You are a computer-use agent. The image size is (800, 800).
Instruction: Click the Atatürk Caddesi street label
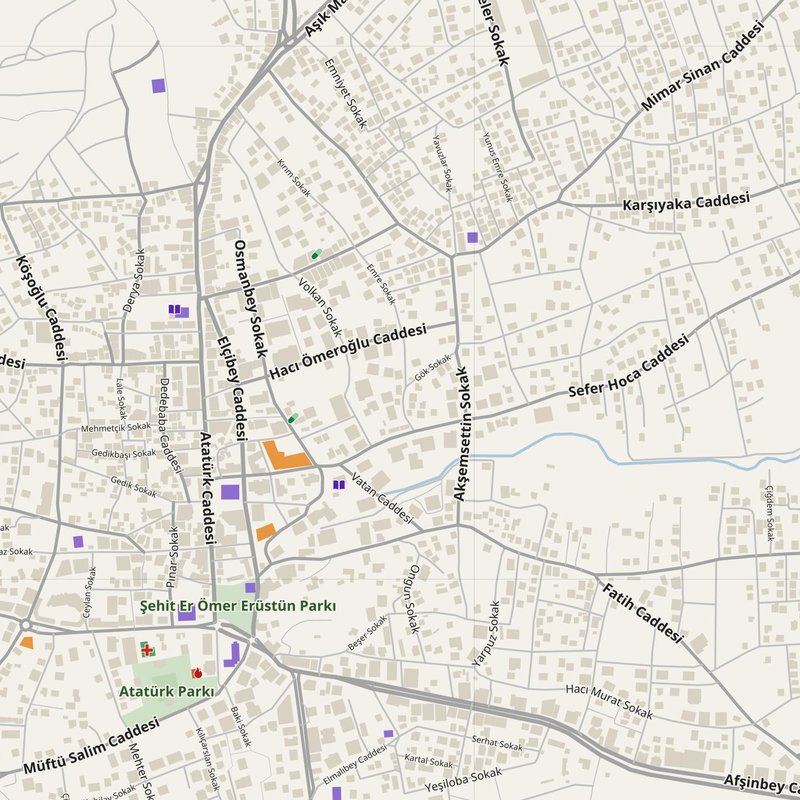[x=207, y=488]
